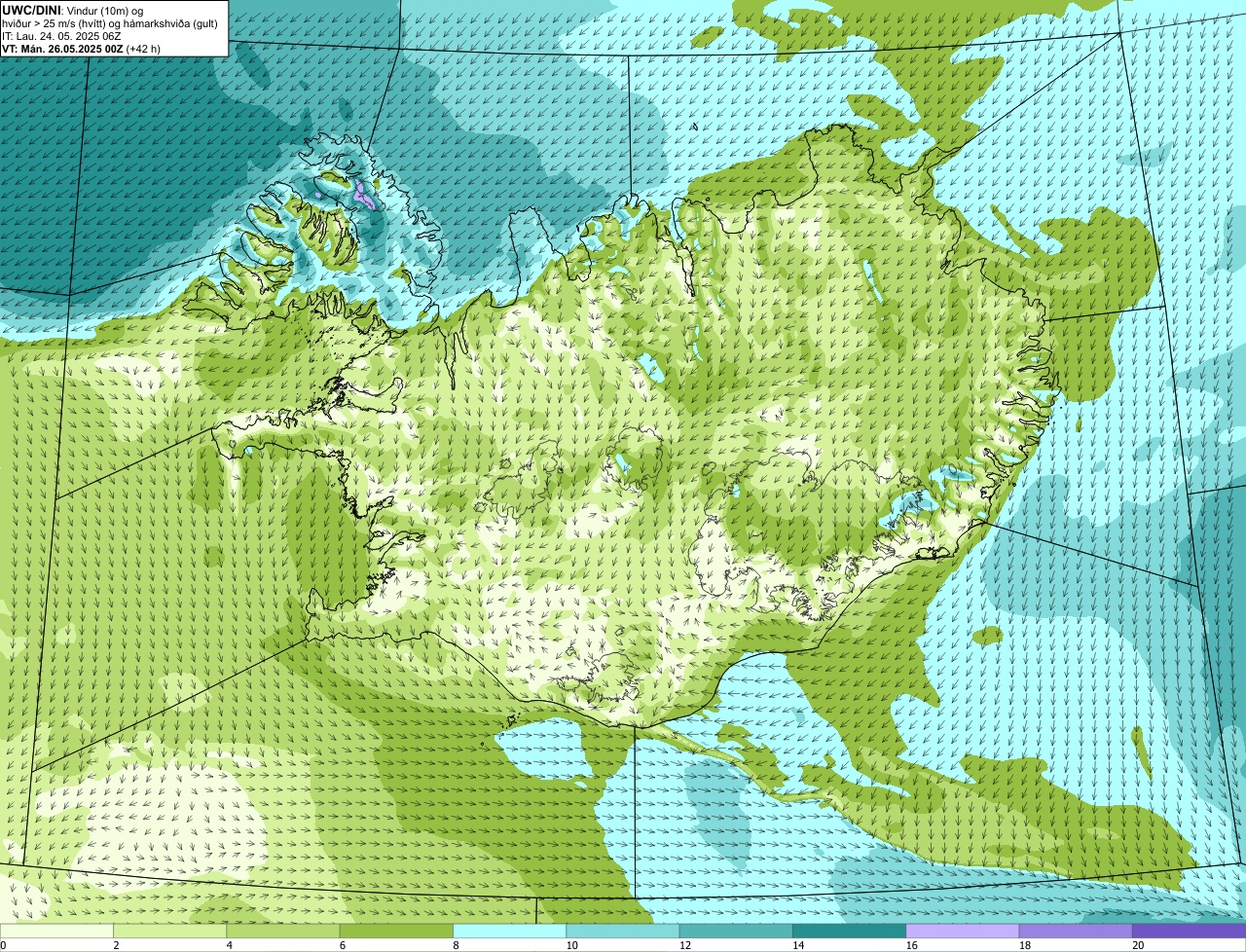Click the '0' tick label on the color scale
This screenshot has height=952, width=1246.
click(4, 945)
